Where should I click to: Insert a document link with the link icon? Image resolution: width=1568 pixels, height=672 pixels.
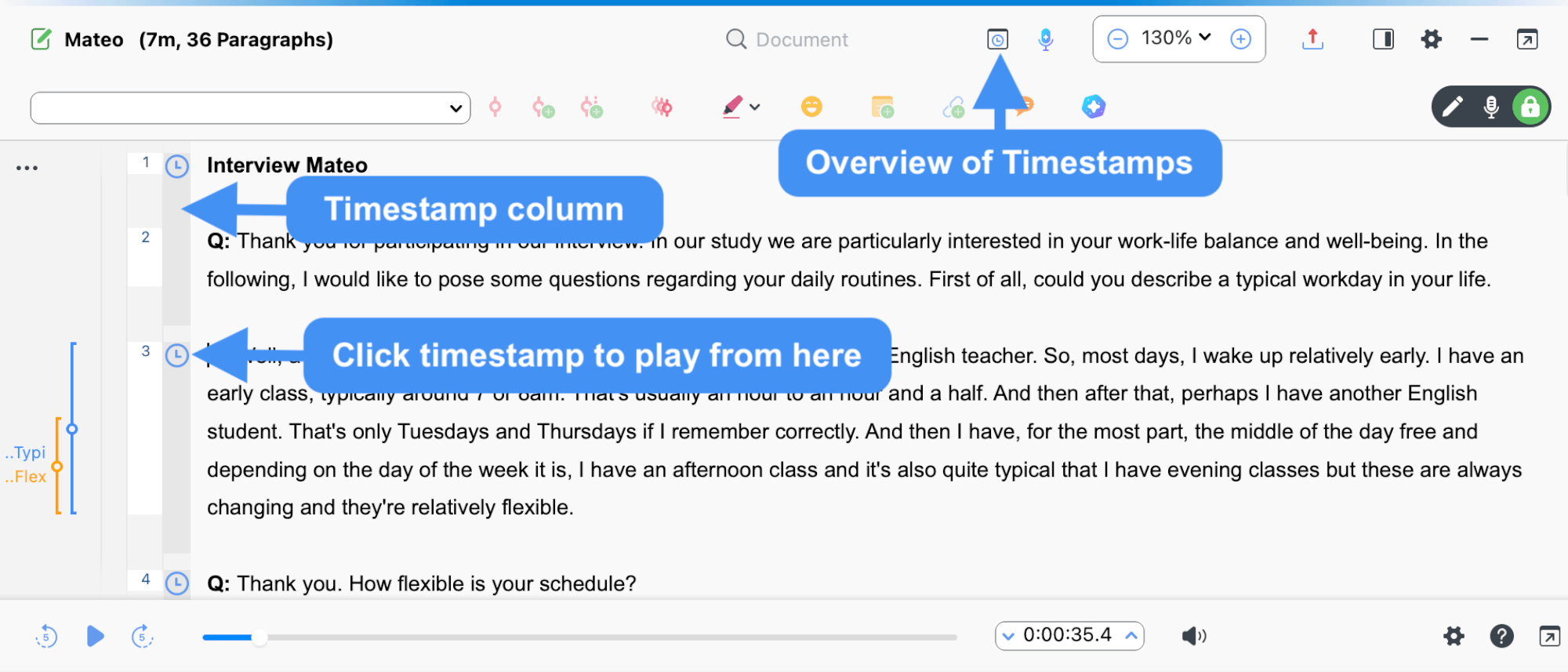pyautogui.click(x=953, y=107)
